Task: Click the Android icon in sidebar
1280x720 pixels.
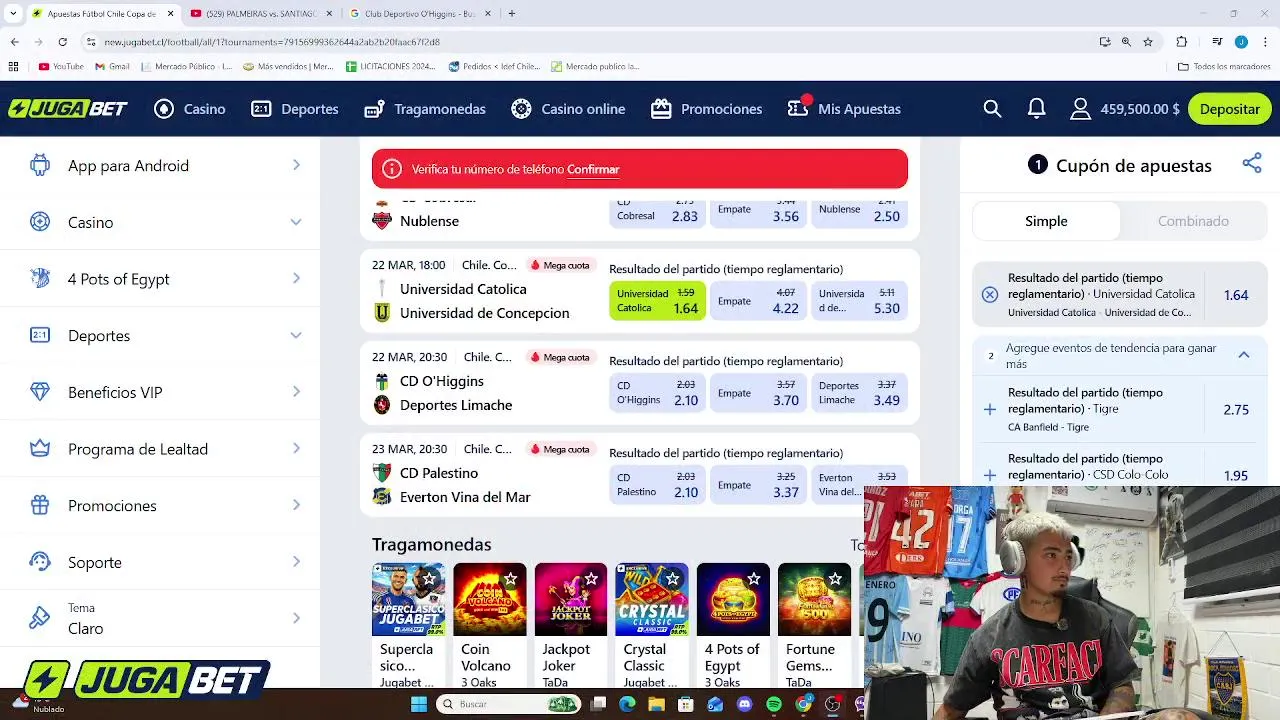Action: coord(40,165)
